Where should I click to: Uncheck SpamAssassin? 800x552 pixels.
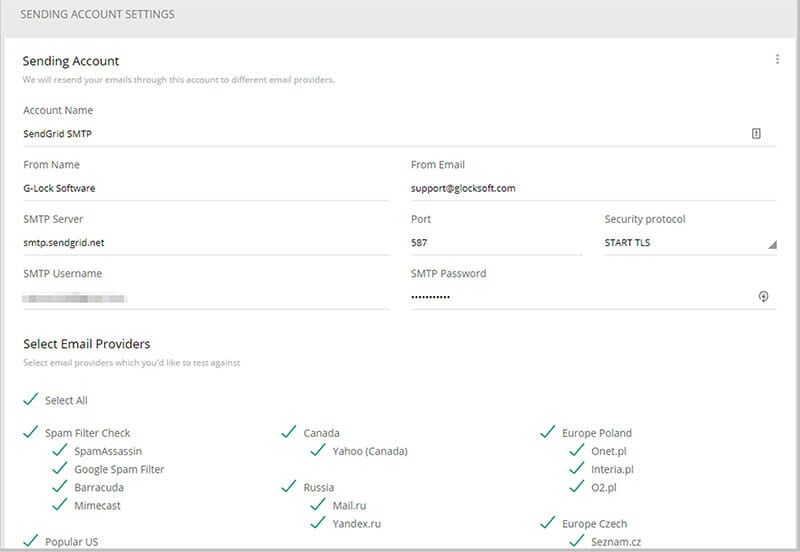click(x=60, y=450)
